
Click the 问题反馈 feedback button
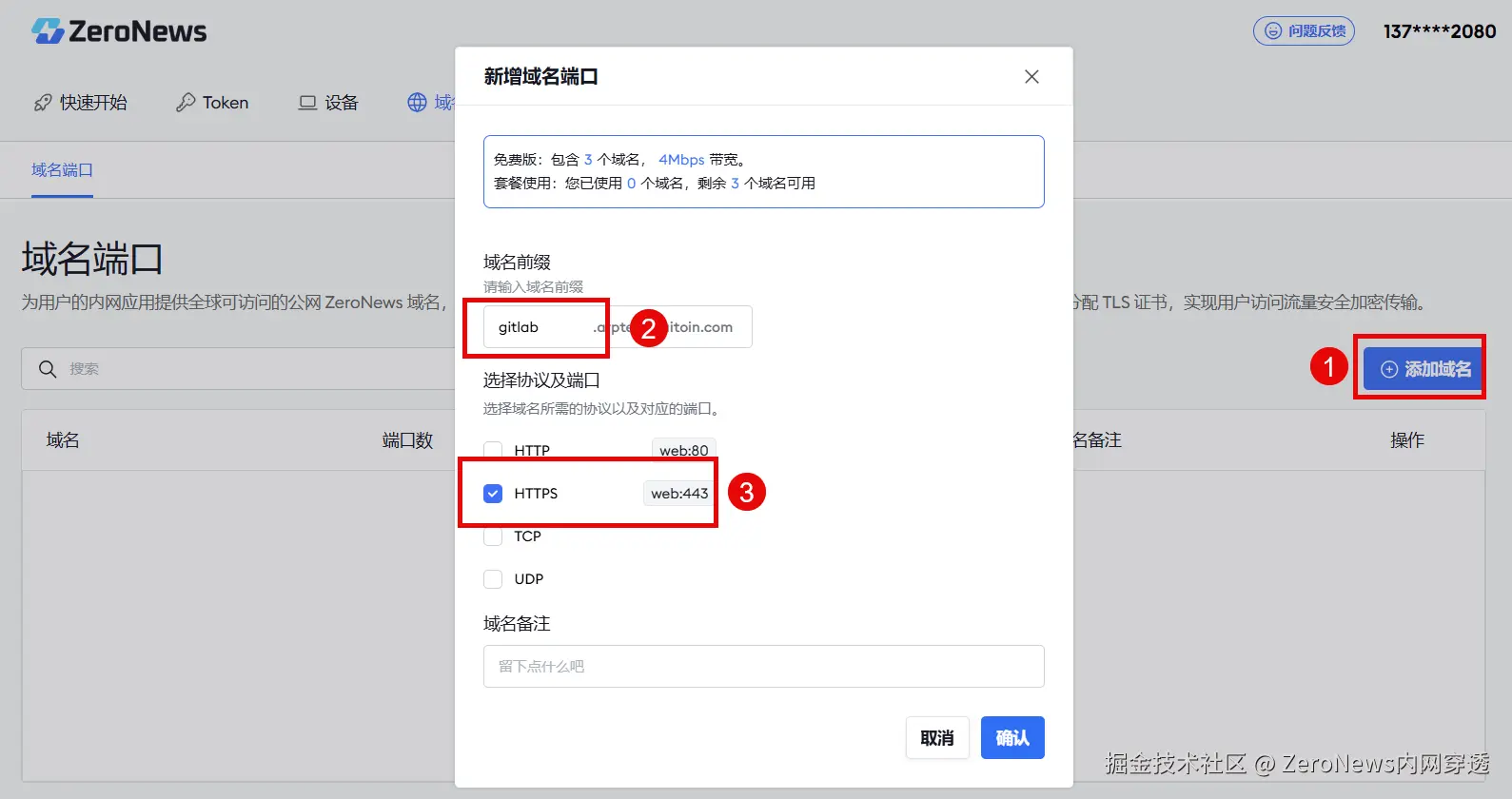[1304, 31]
